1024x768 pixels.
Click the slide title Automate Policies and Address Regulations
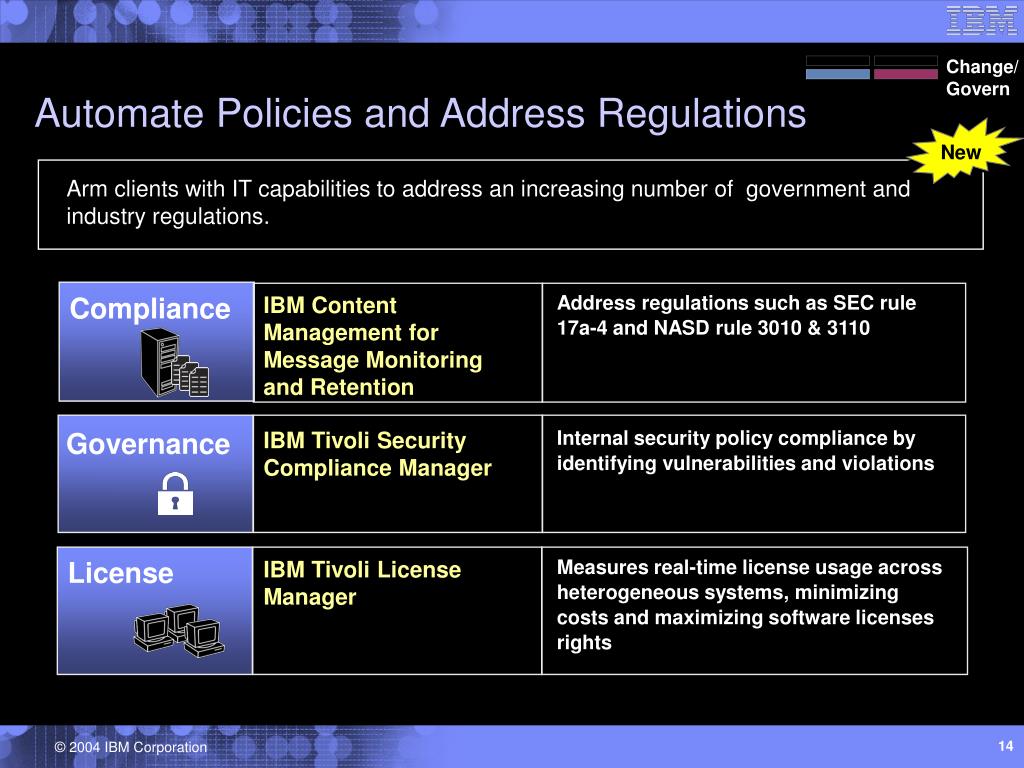[x=421, y=113]
